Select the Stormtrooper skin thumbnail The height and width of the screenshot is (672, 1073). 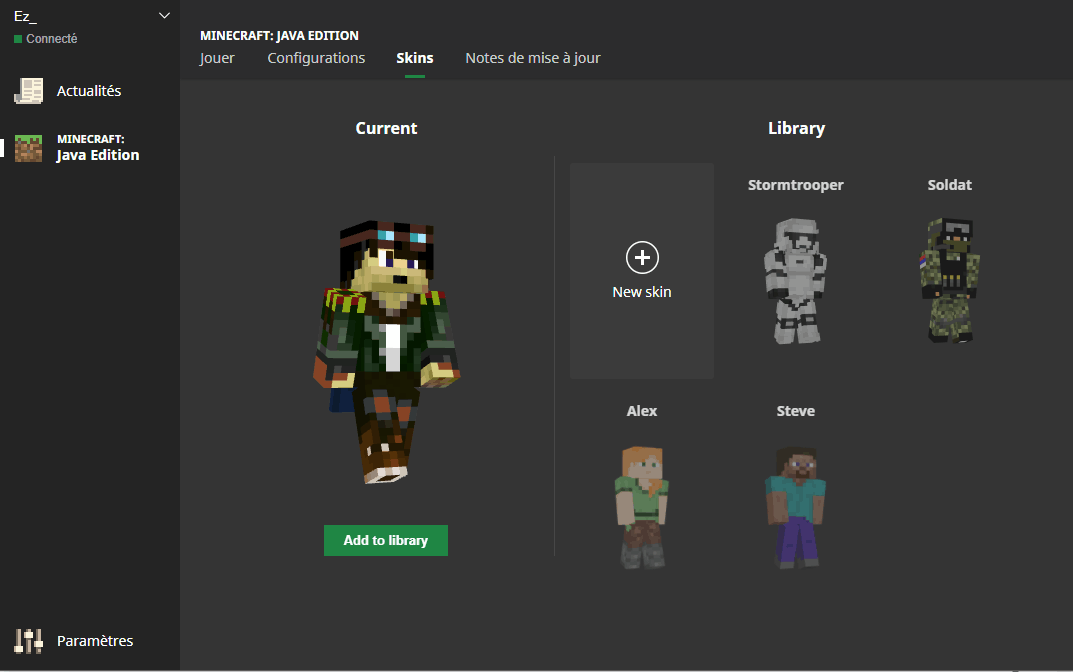[x=795, y=281]
